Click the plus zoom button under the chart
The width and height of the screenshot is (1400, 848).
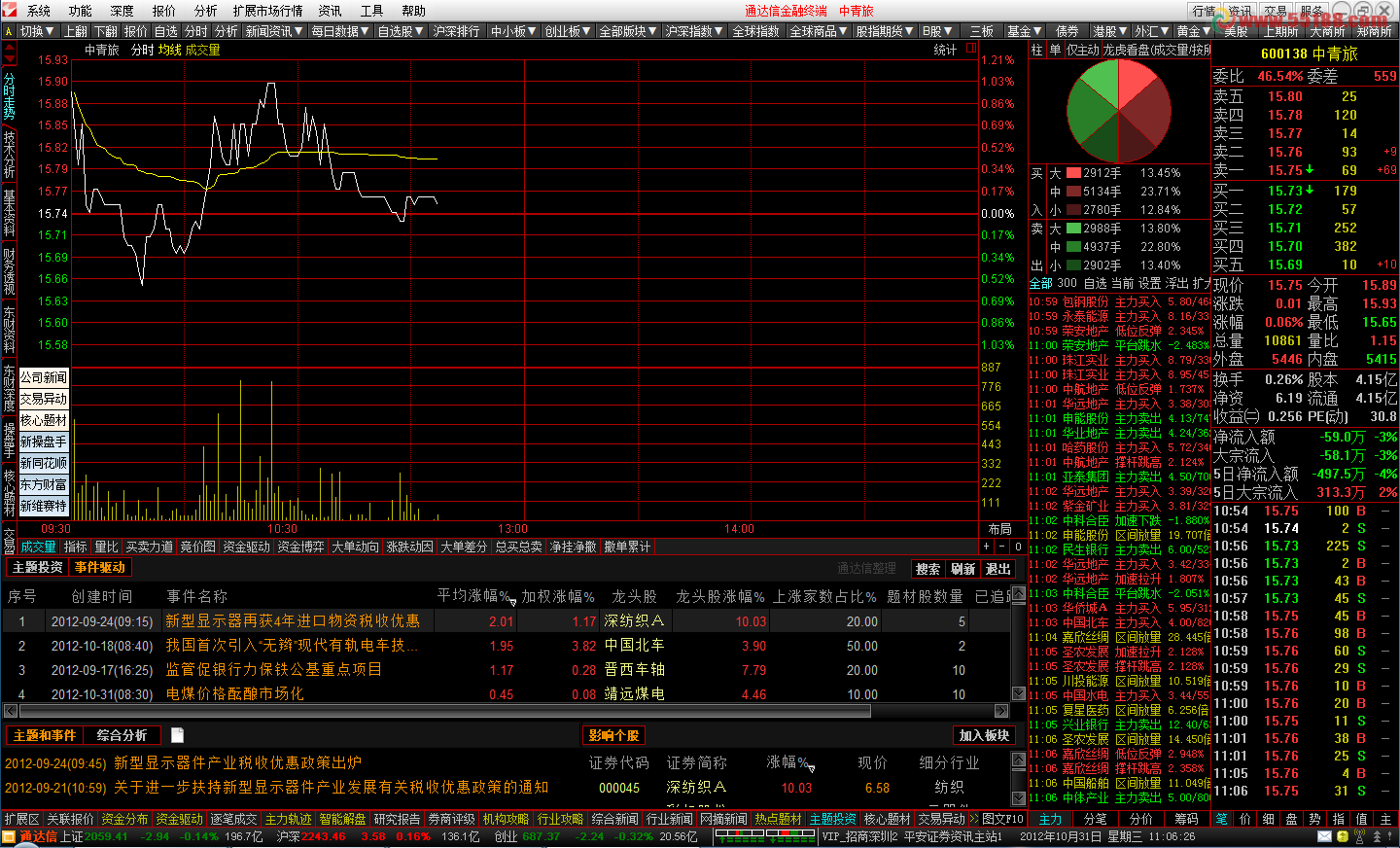pyautogui.click(x=987, y=547)
